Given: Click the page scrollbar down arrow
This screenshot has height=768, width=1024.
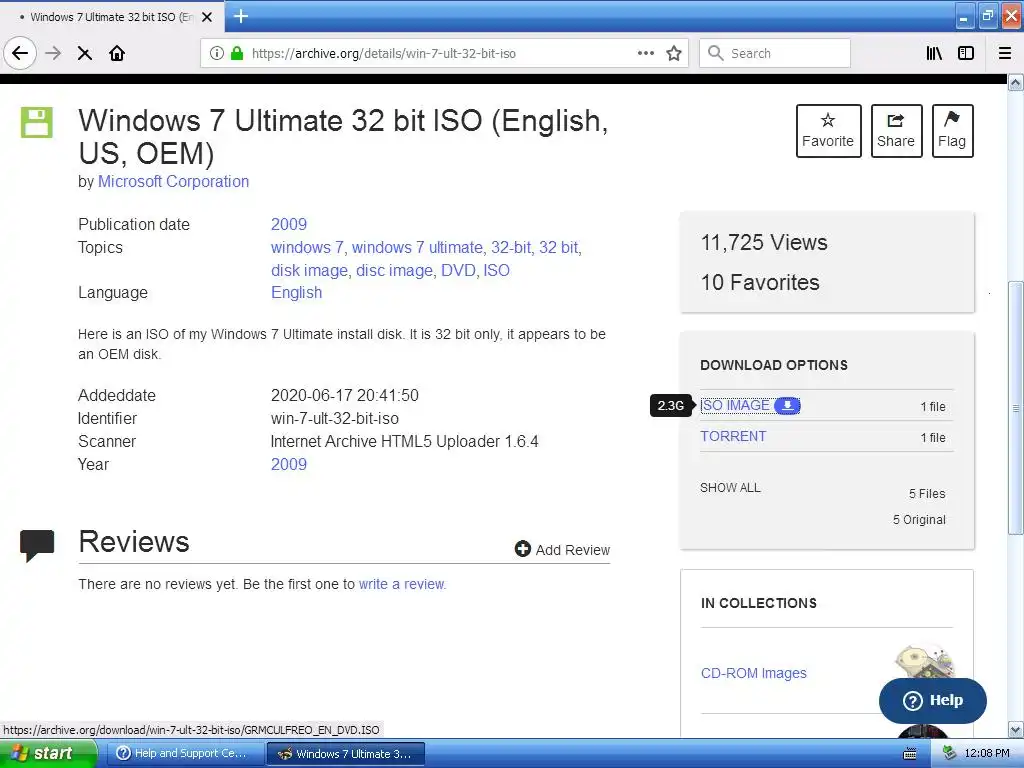Looking at the screenshot, I should (x=1016, y=729).
